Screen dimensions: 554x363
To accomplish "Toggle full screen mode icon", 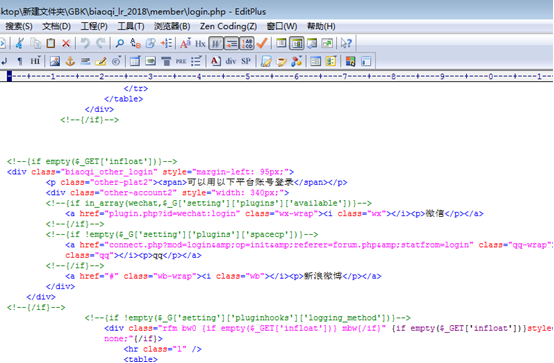I will click(x=327, y=43).
